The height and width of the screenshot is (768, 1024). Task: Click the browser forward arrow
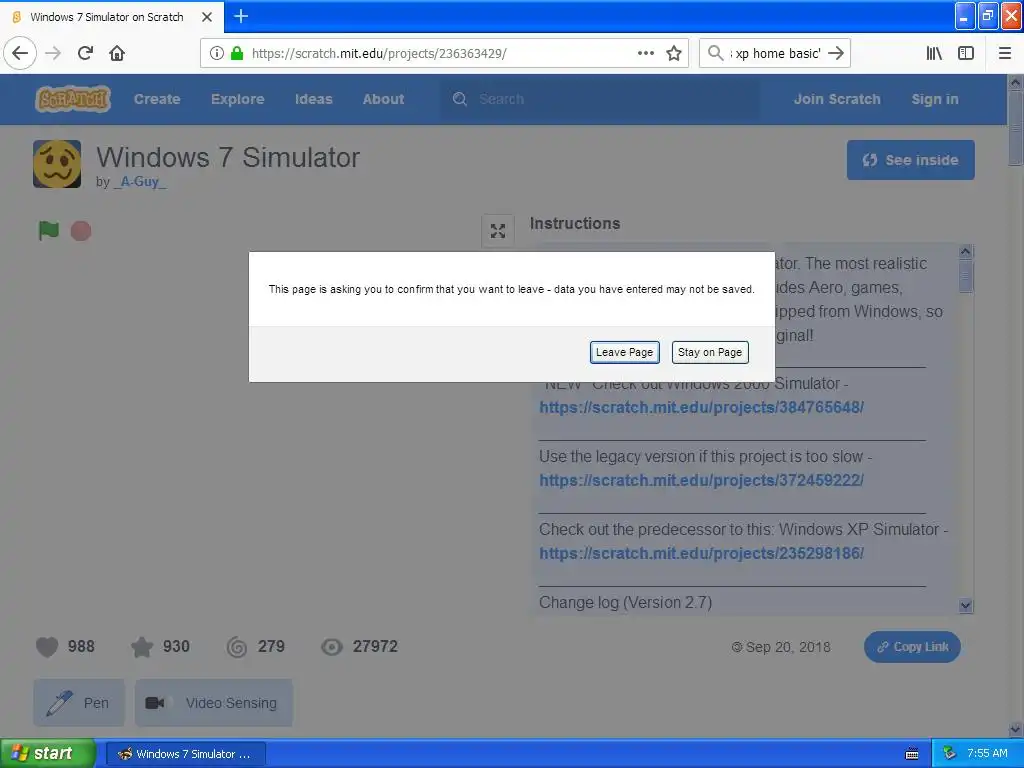tap(53, 53)
